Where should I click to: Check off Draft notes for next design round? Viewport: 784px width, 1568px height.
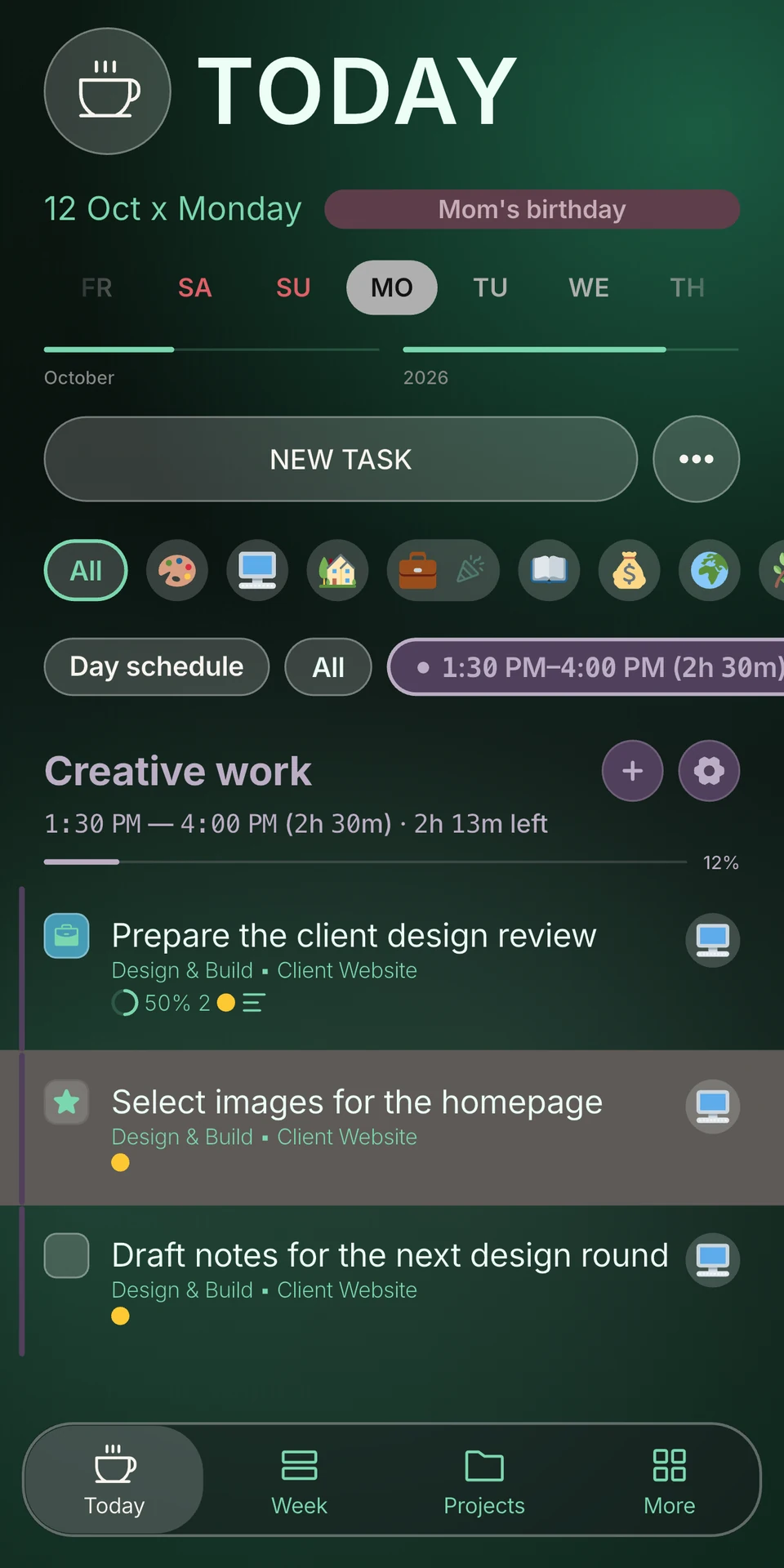66,1255
